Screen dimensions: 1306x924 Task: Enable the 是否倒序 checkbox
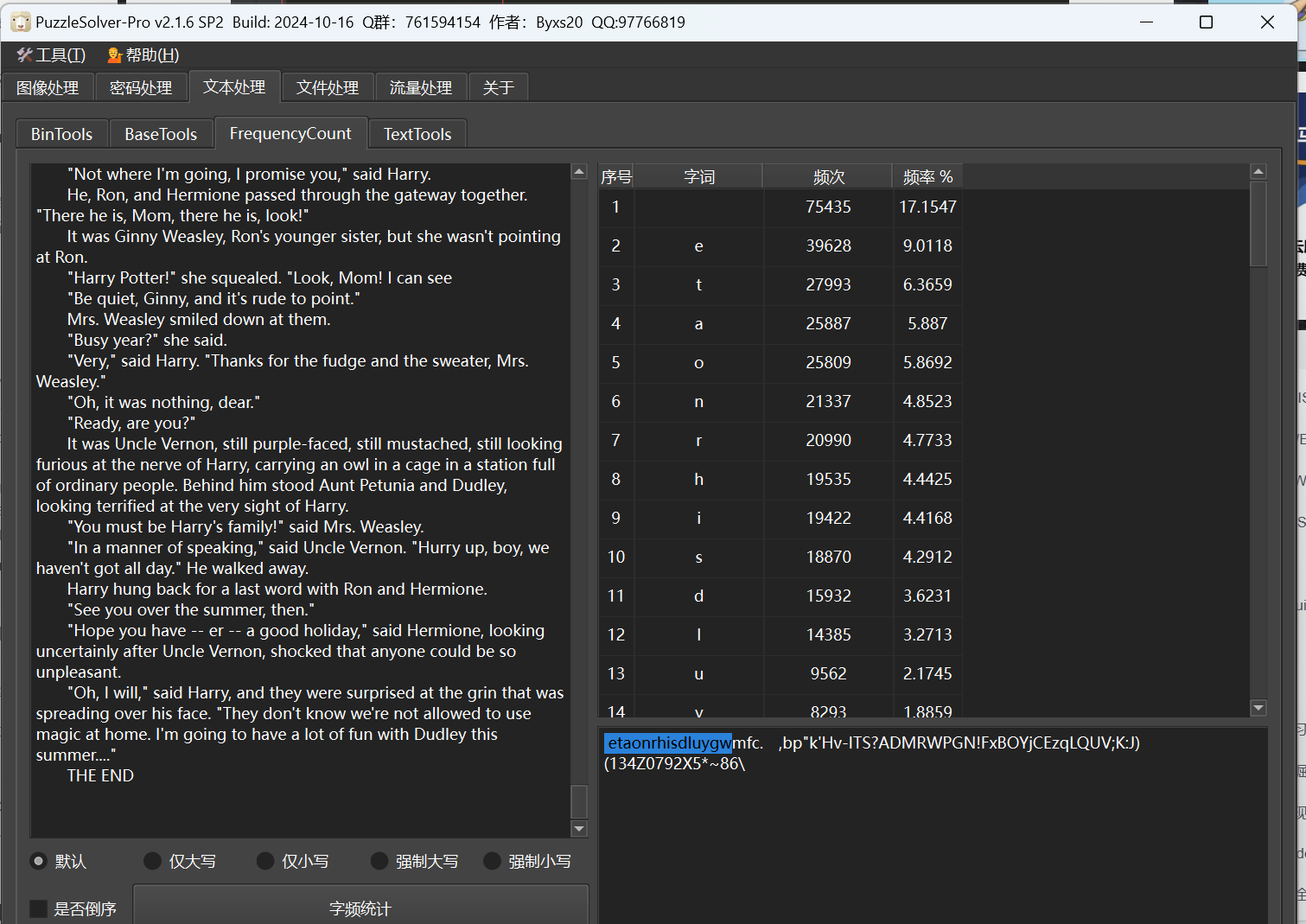point(73,908)
